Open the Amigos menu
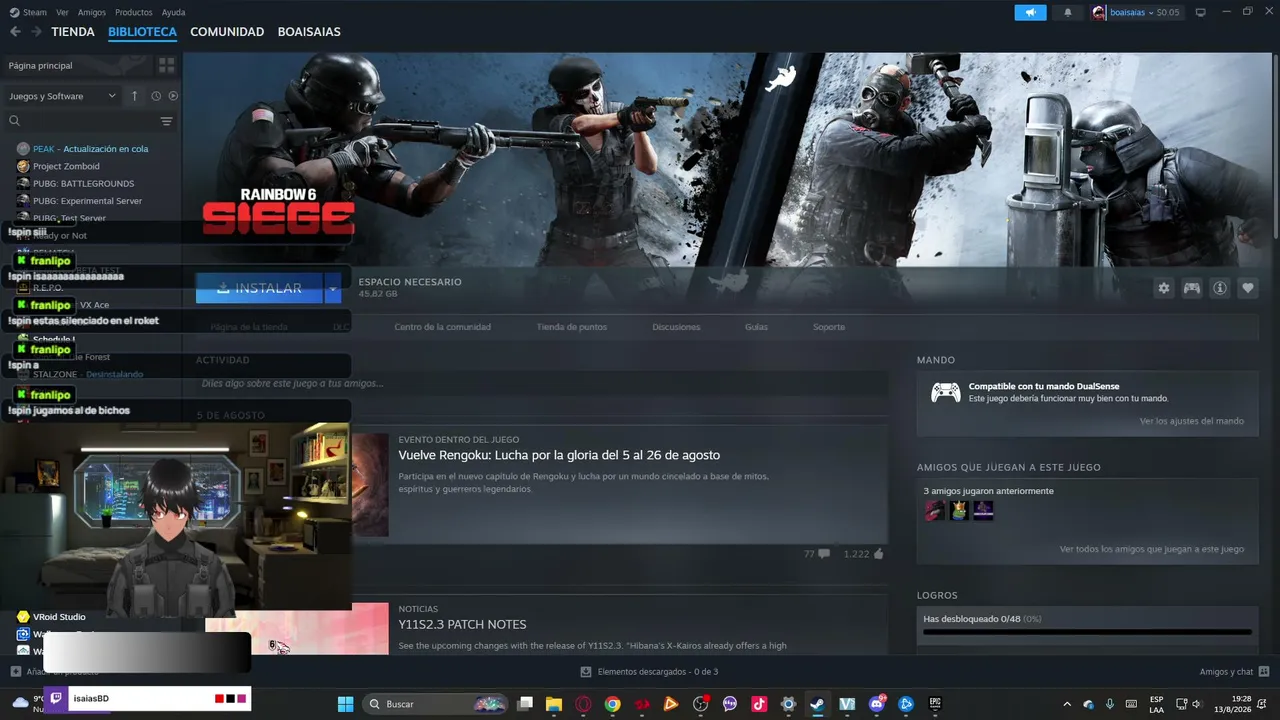This screenshot has height=720, width=1280. click(92, 12)
